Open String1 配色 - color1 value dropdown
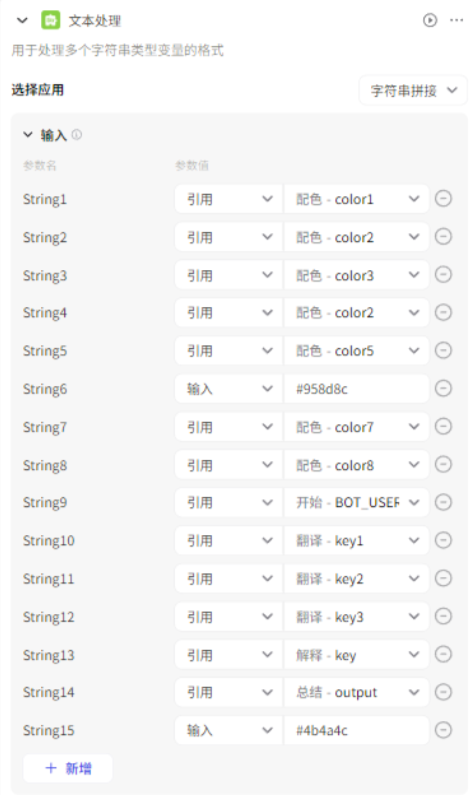Viewport: 474px width, 795px height. tap(356, 199)
